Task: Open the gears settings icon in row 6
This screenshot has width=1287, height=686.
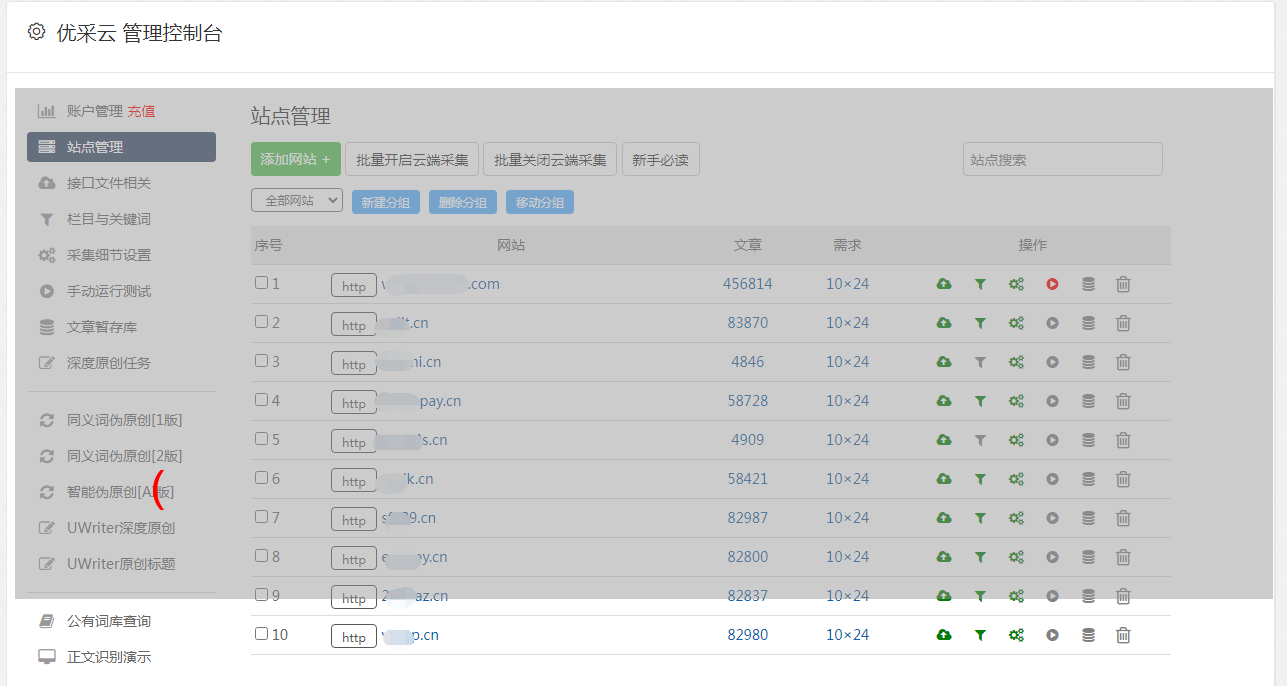Action: [x=1016, y=479]
